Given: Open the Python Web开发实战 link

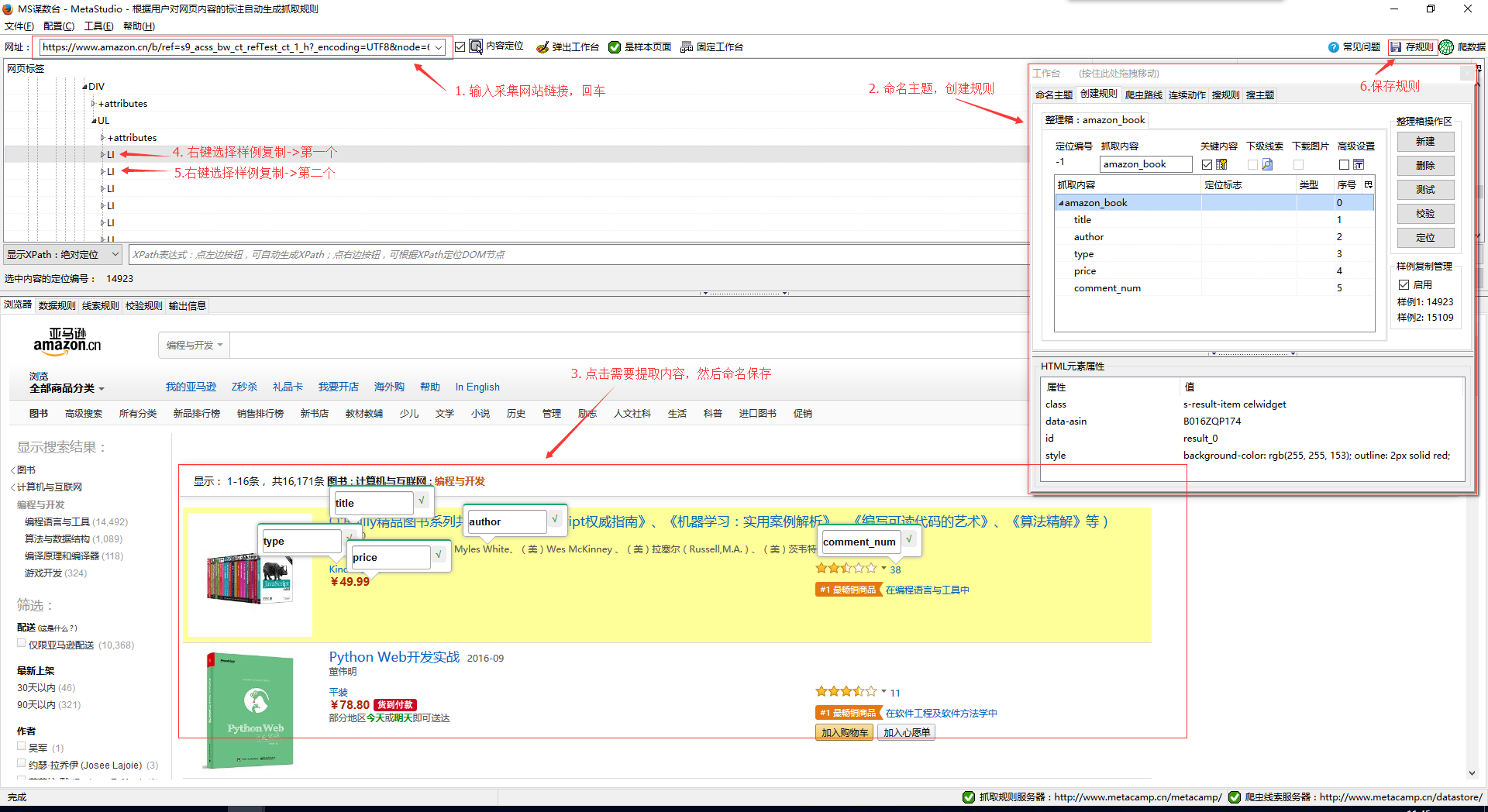Looking at the screenshot, I should (394, 657).
